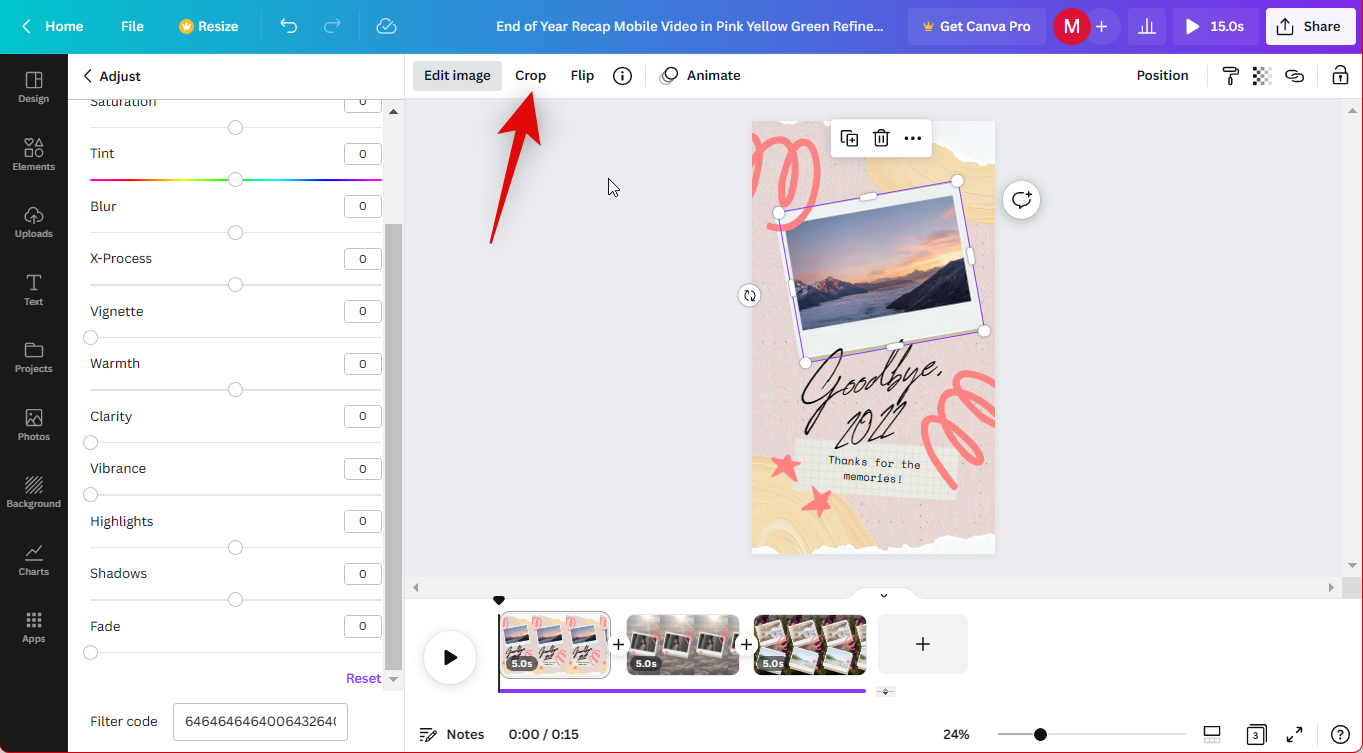Click the zoom level slider handle

(x=1040, y=735)
